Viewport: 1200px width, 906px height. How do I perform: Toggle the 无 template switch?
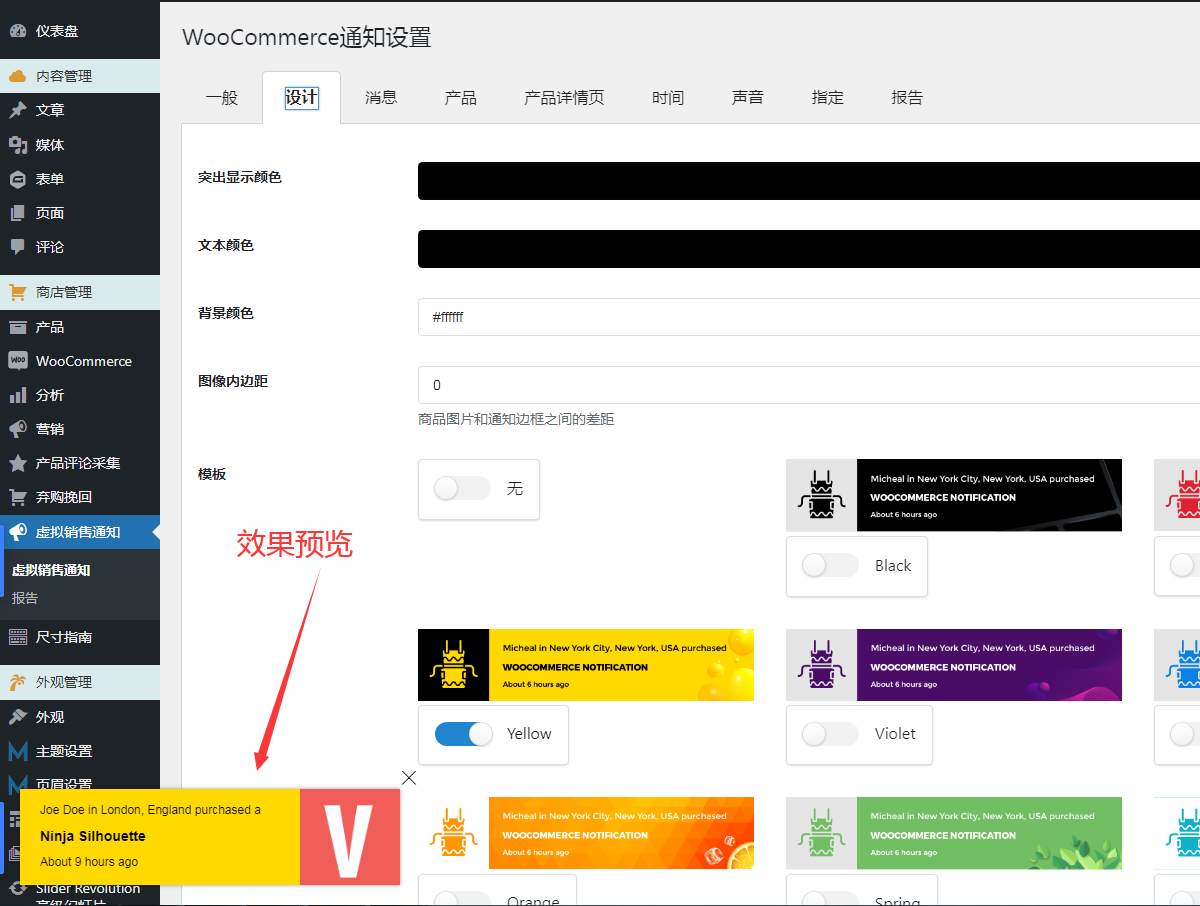tap(463, 488)
